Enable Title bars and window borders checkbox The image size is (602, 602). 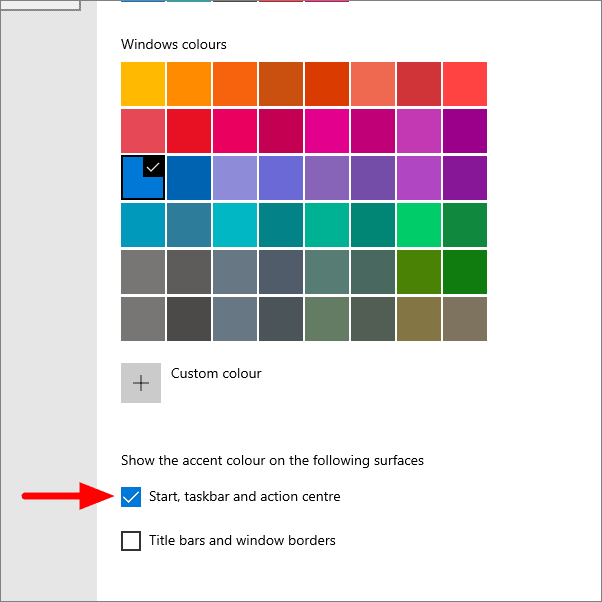click(x=131, y=541)
